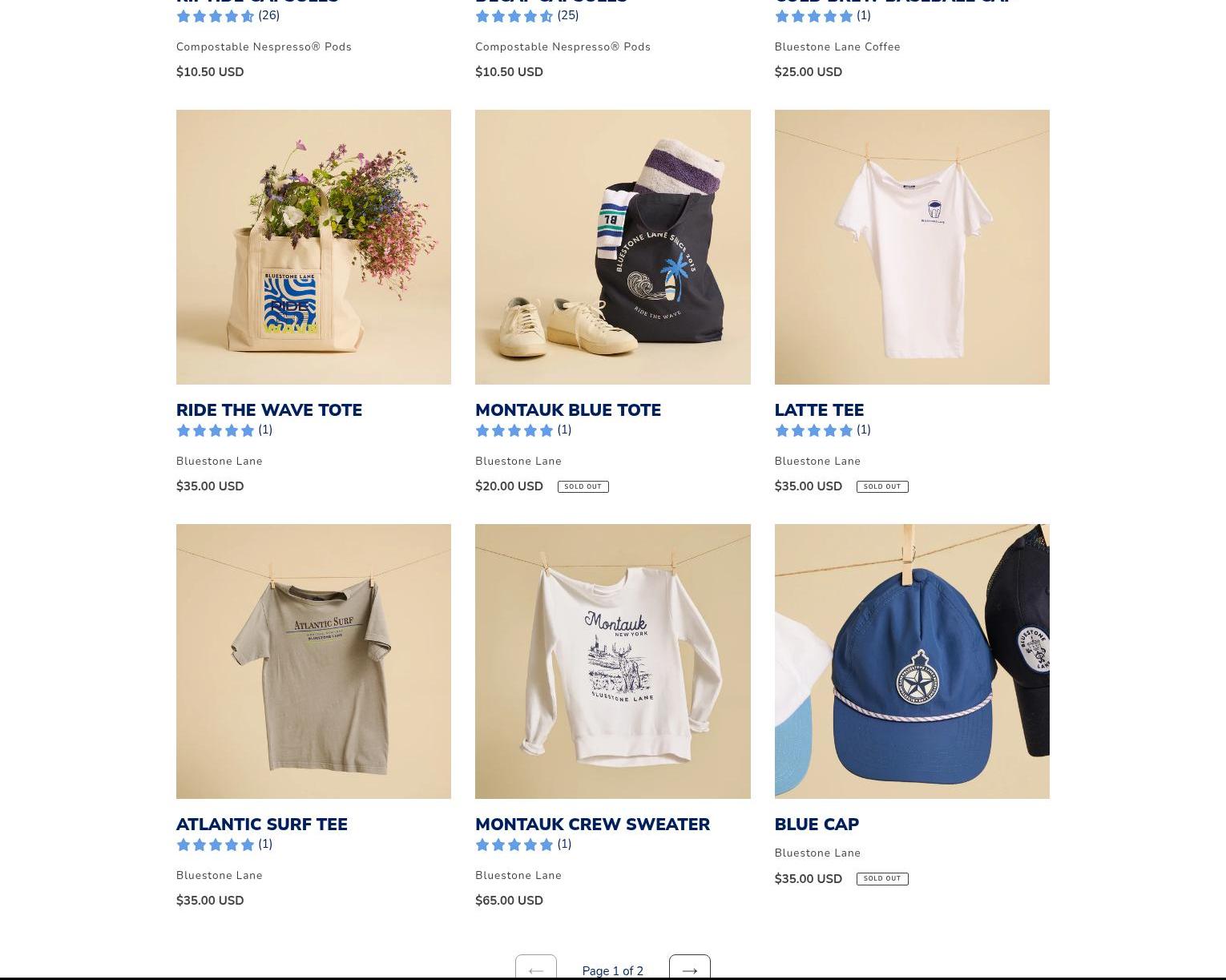Click Latte Tee star rating
This screenshot has height=980, width=1226.
[823, 430]
